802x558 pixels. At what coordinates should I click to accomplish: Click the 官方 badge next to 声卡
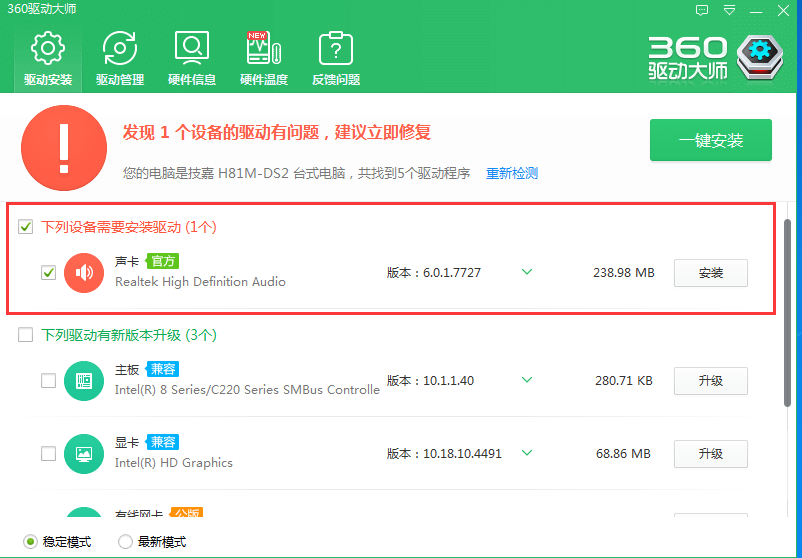click(163, 261)
